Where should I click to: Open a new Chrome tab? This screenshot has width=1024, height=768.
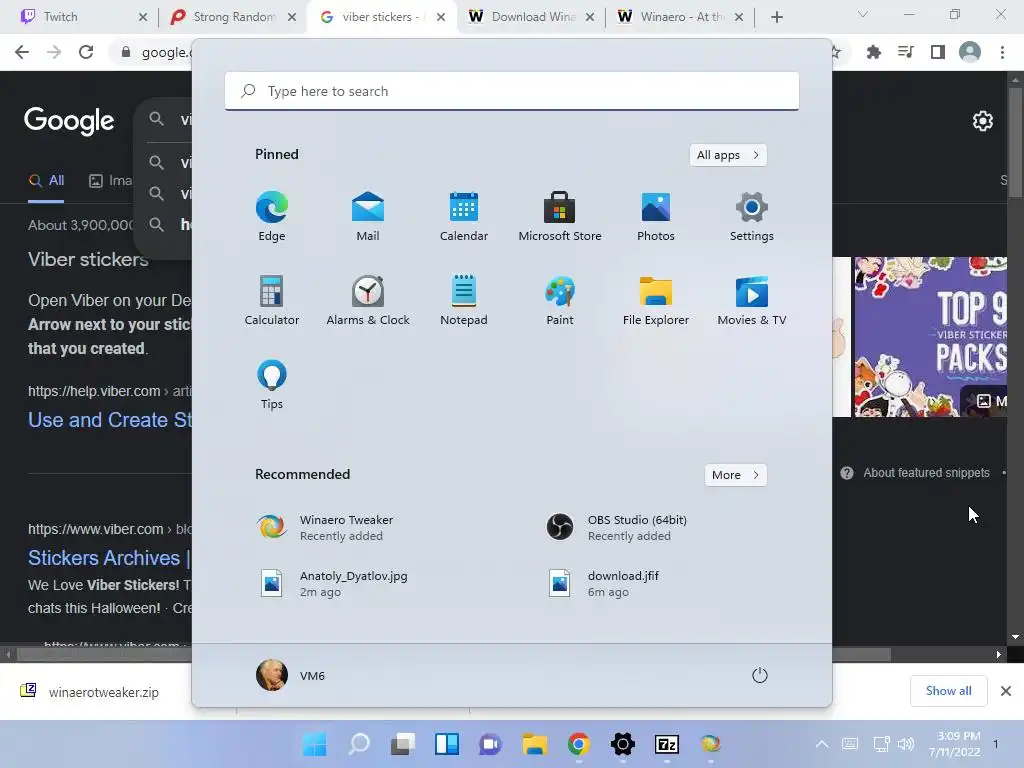point(776,17)
